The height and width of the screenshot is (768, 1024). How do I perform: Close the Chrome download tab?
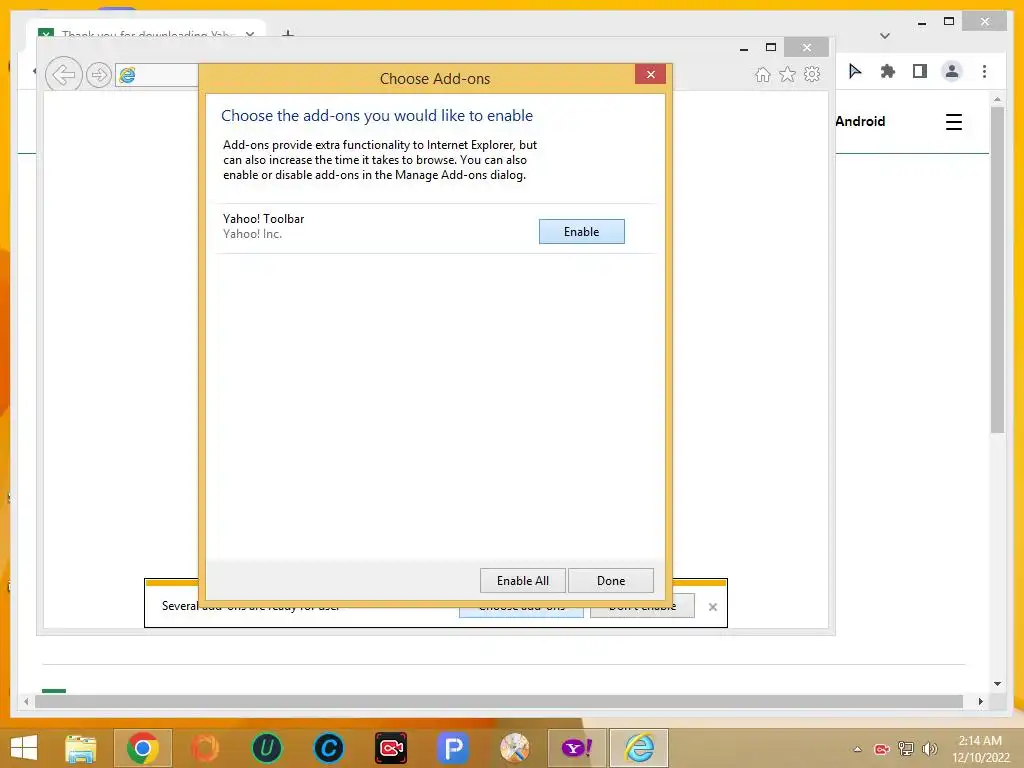pyautogui.click(x=249, y=34)
